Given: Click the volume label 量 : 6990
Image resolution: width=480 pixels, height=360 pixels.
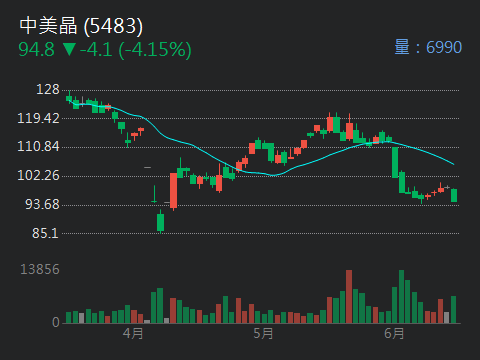Looking at the screenshot, I should pos(428,47).
